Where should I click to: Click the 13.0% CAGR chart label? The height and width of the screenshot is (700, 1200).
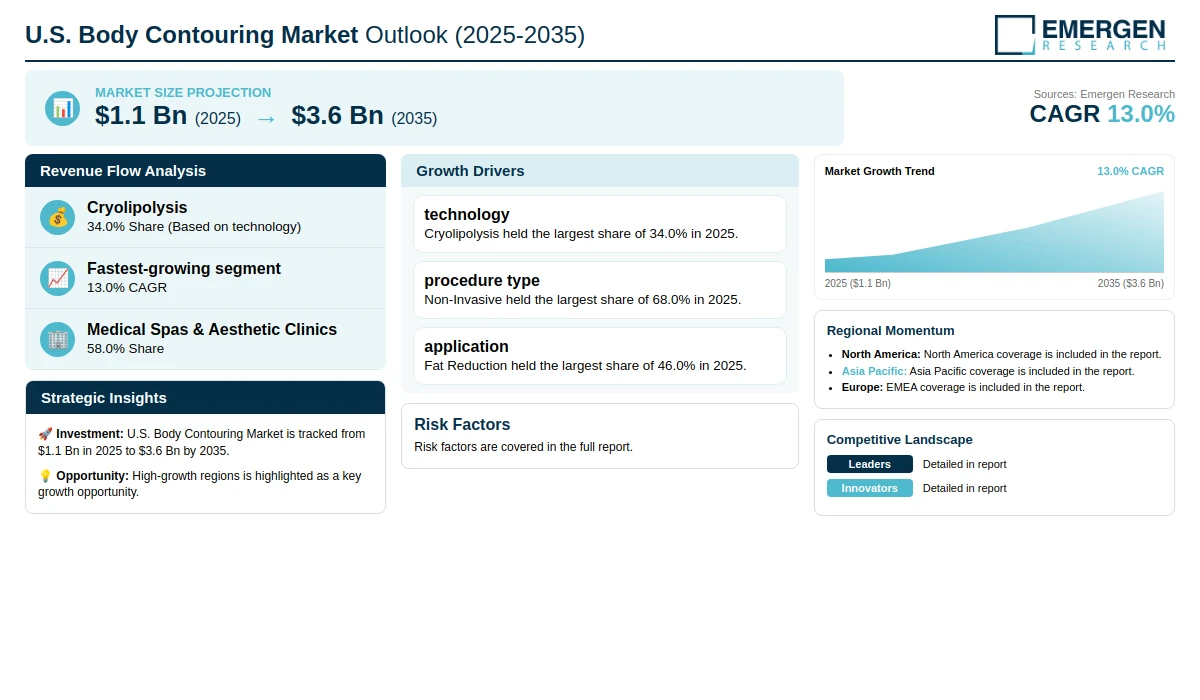coord(1130,171)
